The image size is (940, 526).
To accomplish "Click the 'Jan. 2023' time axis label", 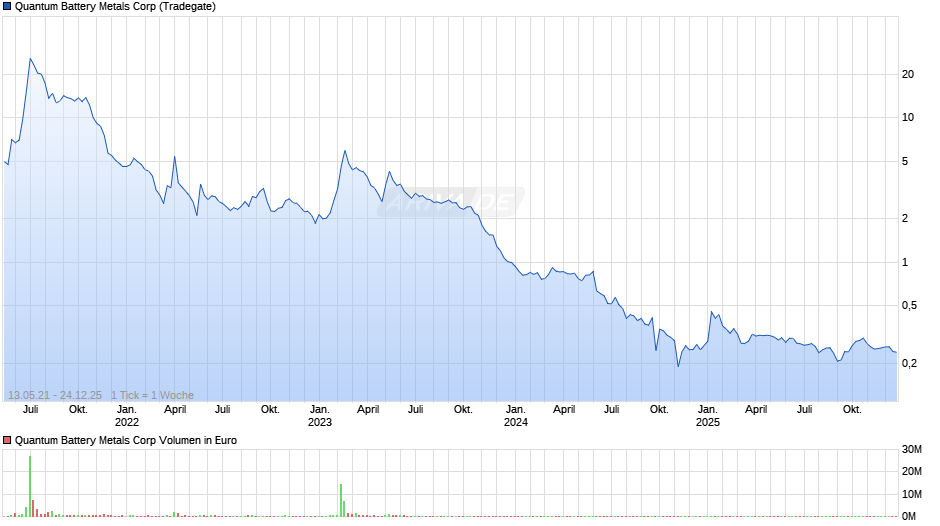I will [x=320, y=416].
